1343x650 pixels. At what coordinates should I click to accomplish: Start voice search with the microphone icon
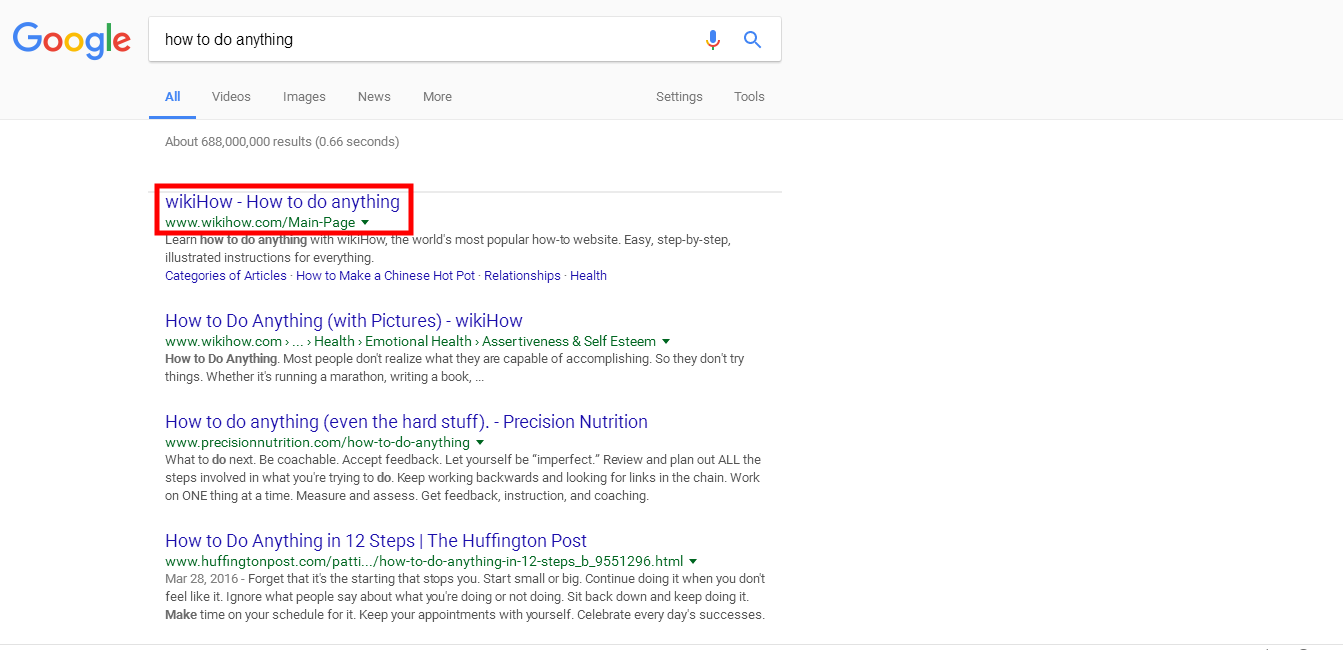click(713, 40)
